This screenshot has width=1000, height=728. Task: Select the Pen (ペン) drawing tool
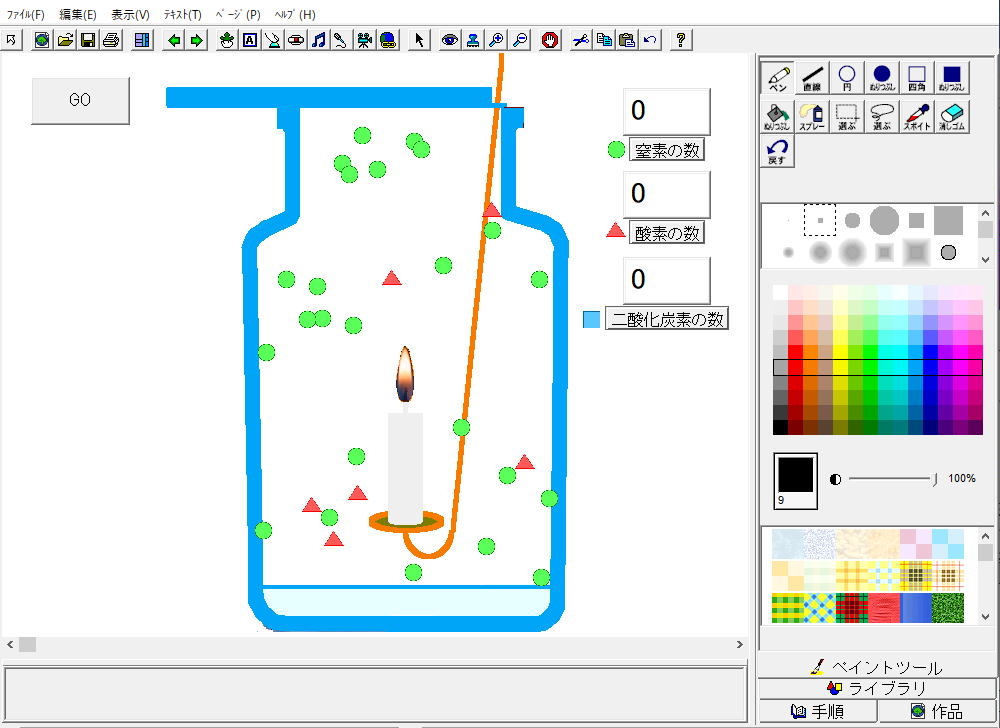tap(777, 78)
